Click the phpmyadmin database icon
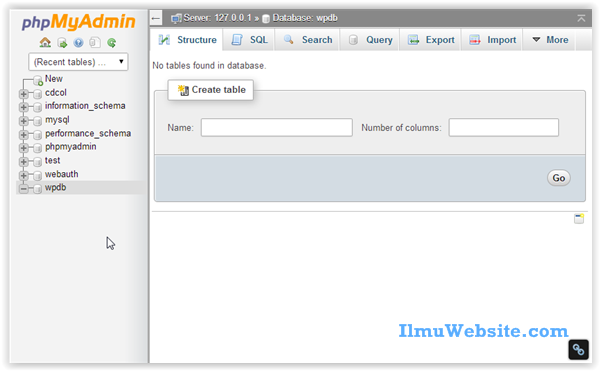This screenshot has height=371, width=600. click(37, 148)
